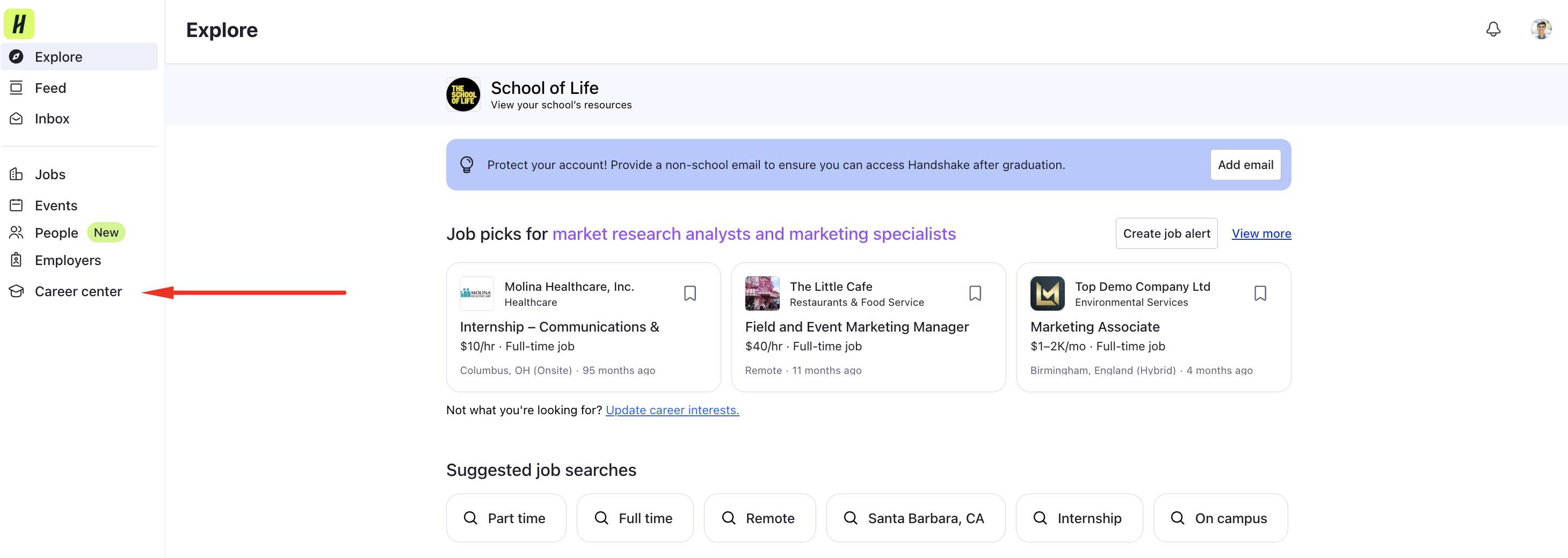Image resolution: width=1568 pixels, height=558 pixels.
Task: Select the Remote suggested search
Action: tap(759, 518)
